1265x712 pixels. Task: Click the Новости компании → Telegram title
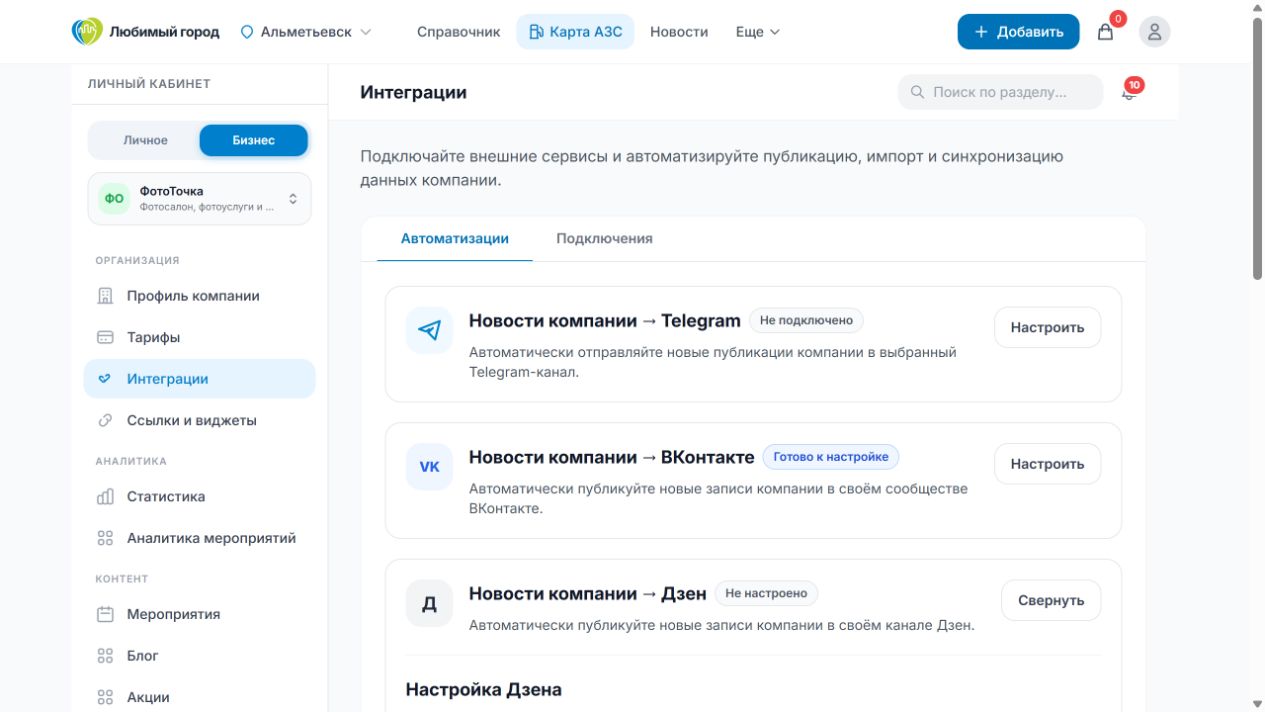[605, 321]
